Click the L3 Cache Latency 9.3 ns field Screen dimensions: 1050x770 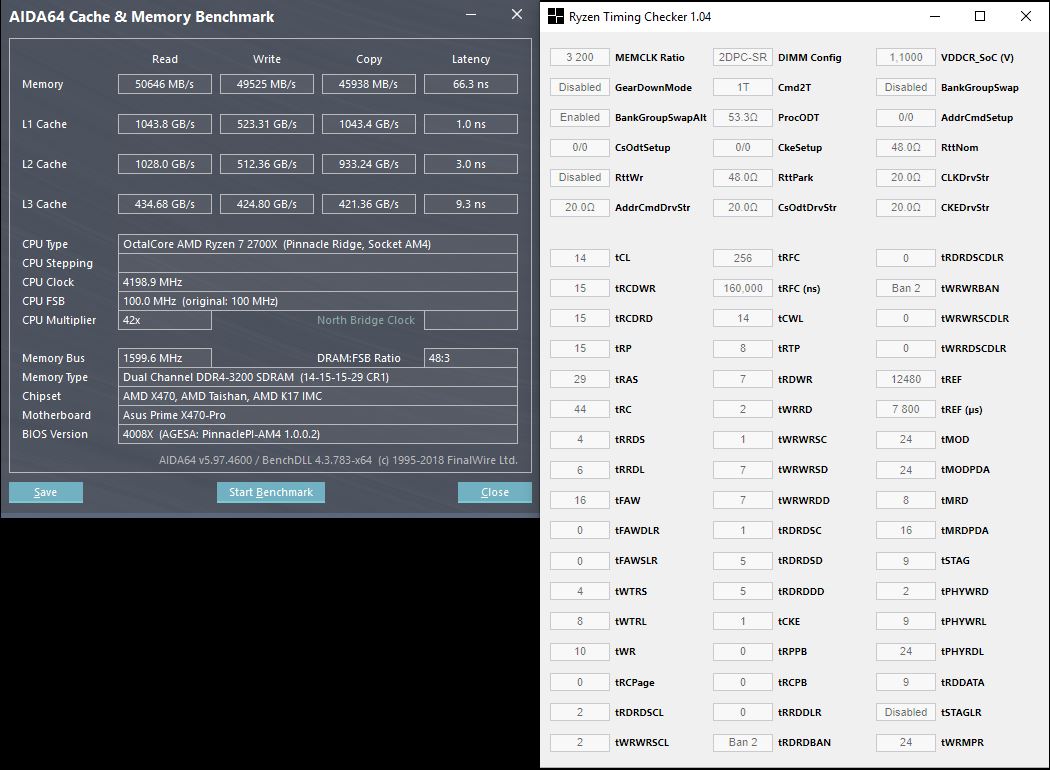[471, 204]
